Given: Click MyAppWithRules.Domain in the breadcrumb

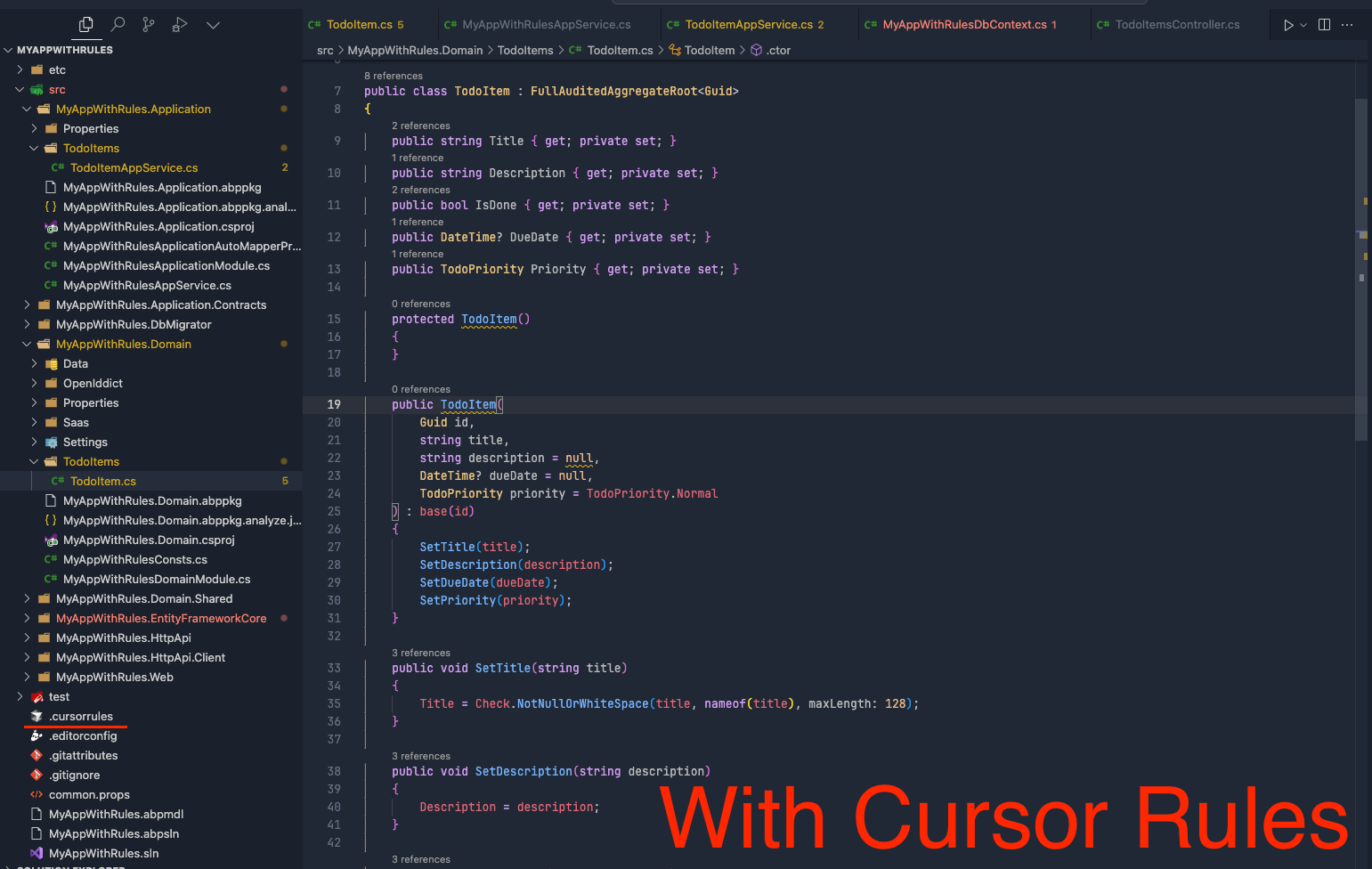Looking at the screenshot, I should (x=415, y=50).
